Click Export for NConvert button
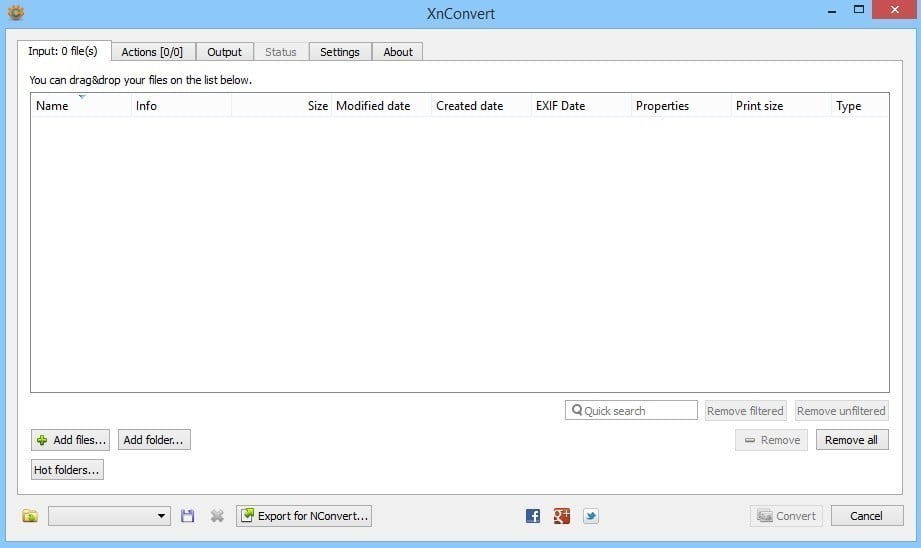The width and height of the screenshot is (921, 548). [304, 516]
